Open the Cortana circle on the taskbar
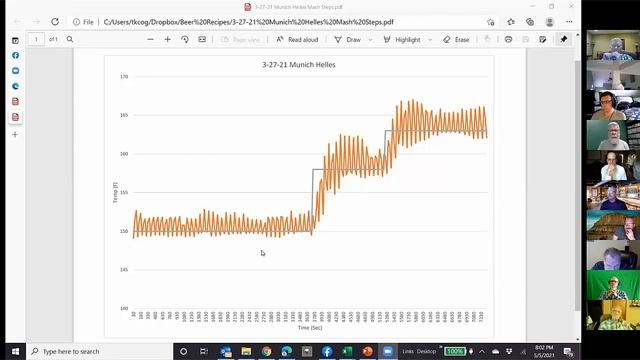This screenshot has width=640, height=360. coord(183,351)
